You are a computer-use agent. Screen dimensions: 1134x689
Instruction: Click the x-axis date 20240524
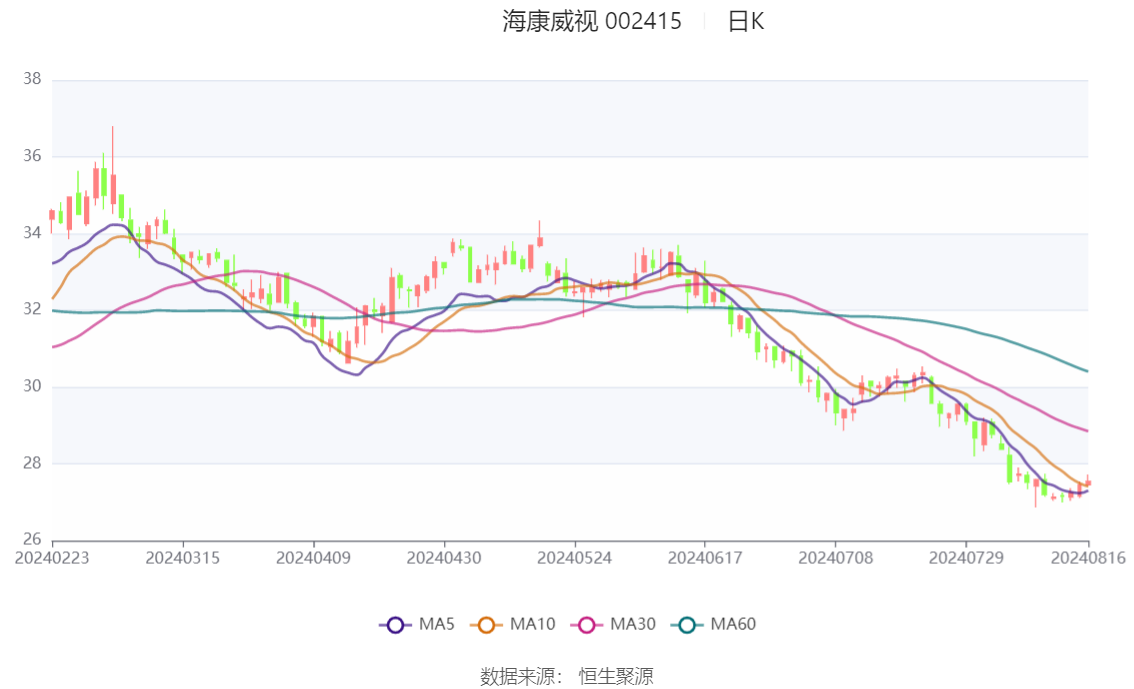pos(574,558)
